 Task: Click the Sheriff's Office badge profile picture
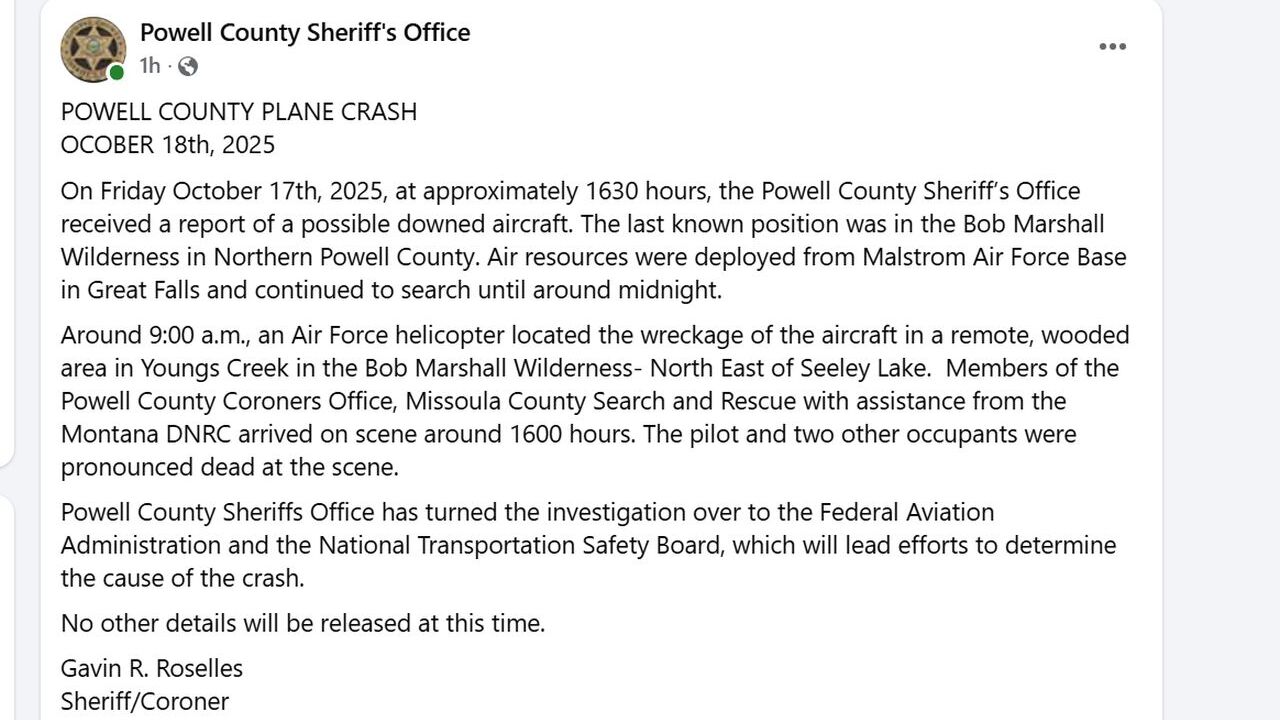tap(93, 48)
